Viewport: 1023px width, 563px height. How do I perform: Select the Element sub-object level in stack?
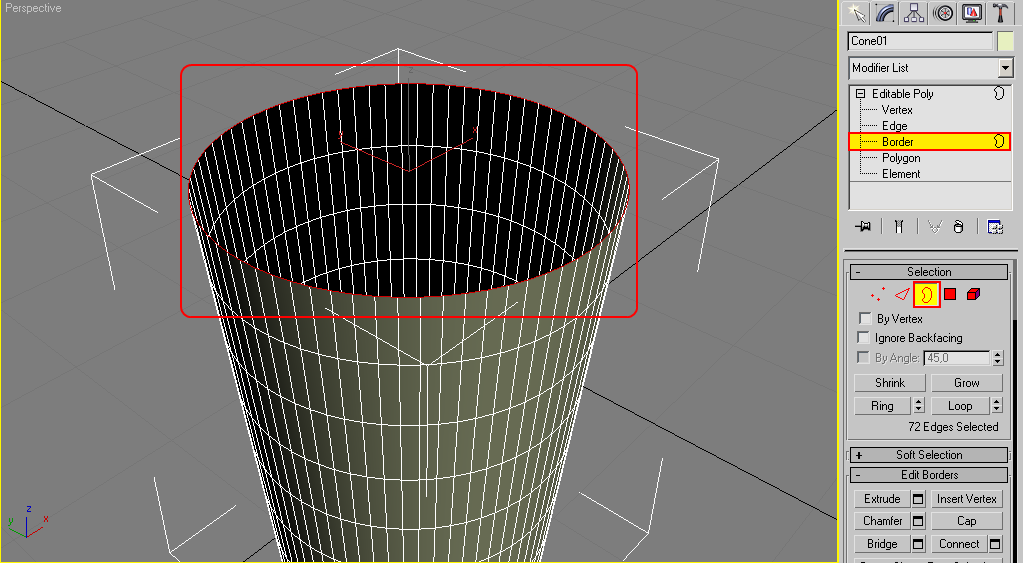[x=901, y=174]
